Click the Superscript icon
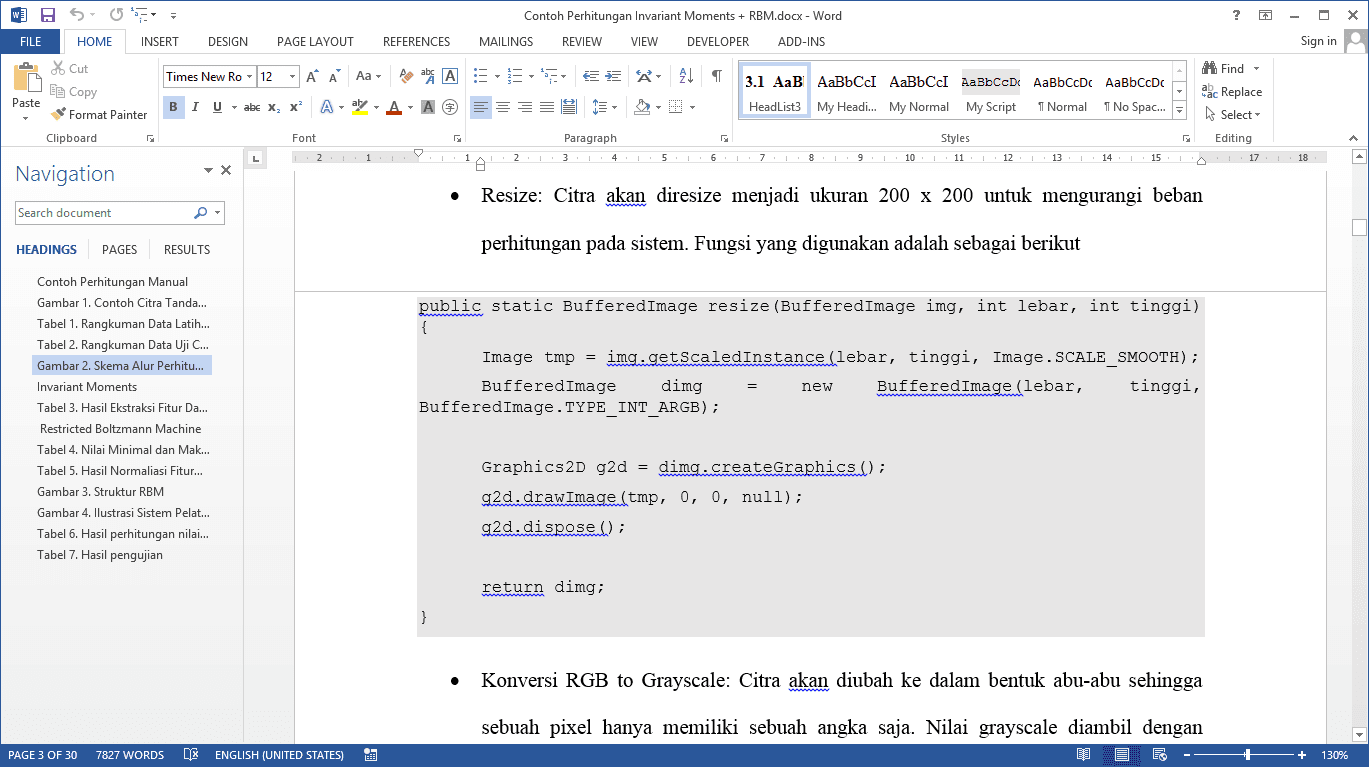Image resolution: width=1369 pixels, height=767 pixels. pos(296,107)
